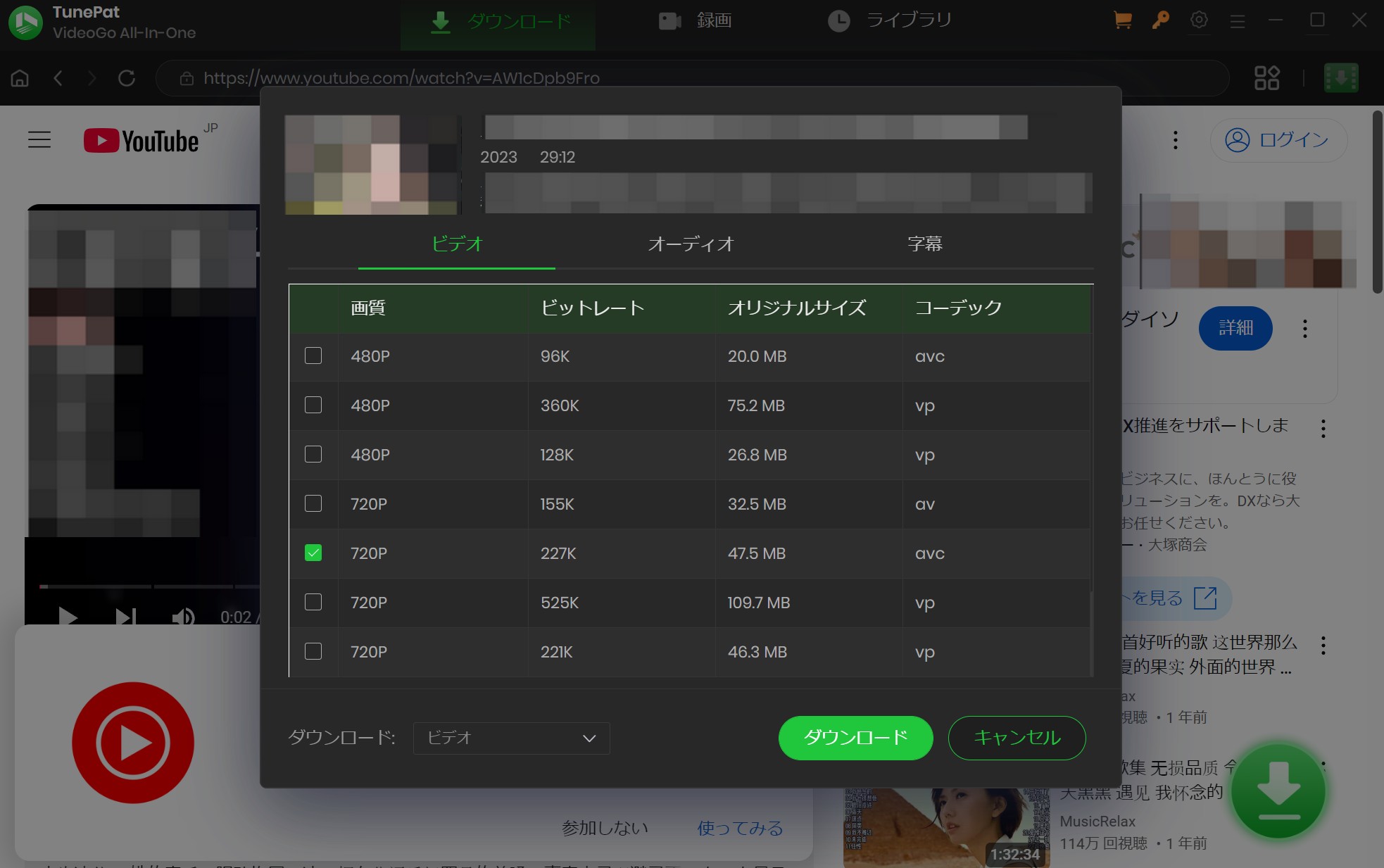Switch to the ビデオ tab
The height and width of the screenshot is (868, 1384).
click(x=457, y=244)
